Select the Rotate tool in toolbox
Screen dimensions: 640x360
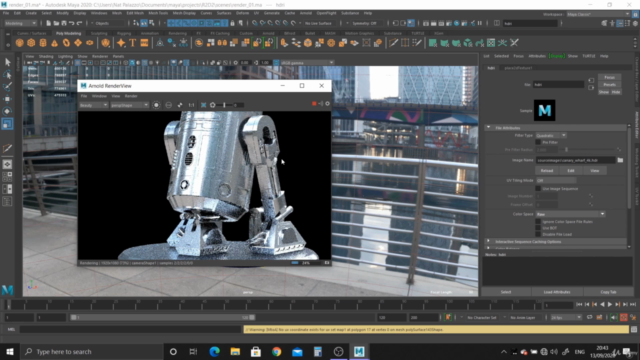[x=7, y=111]
